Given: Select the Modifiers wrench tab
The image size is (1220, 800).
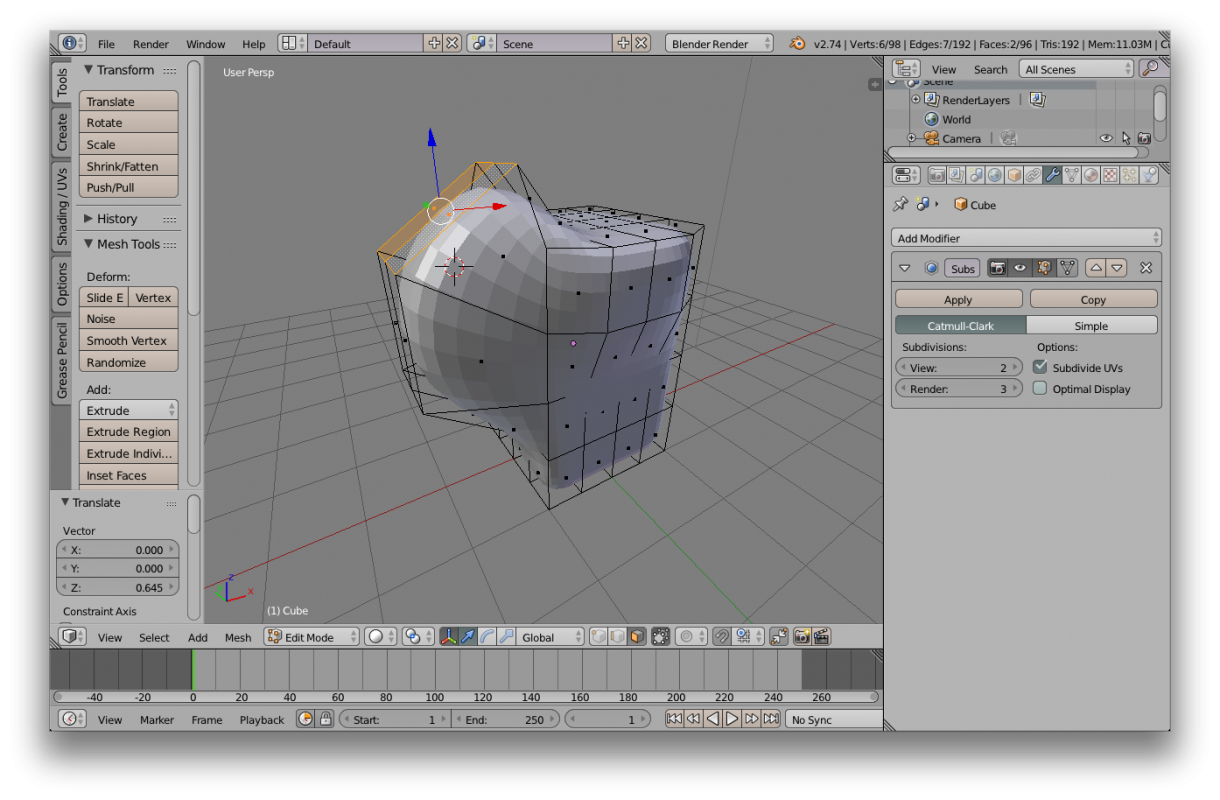Looking at the screenshot, I should (x=1052, y=175).
